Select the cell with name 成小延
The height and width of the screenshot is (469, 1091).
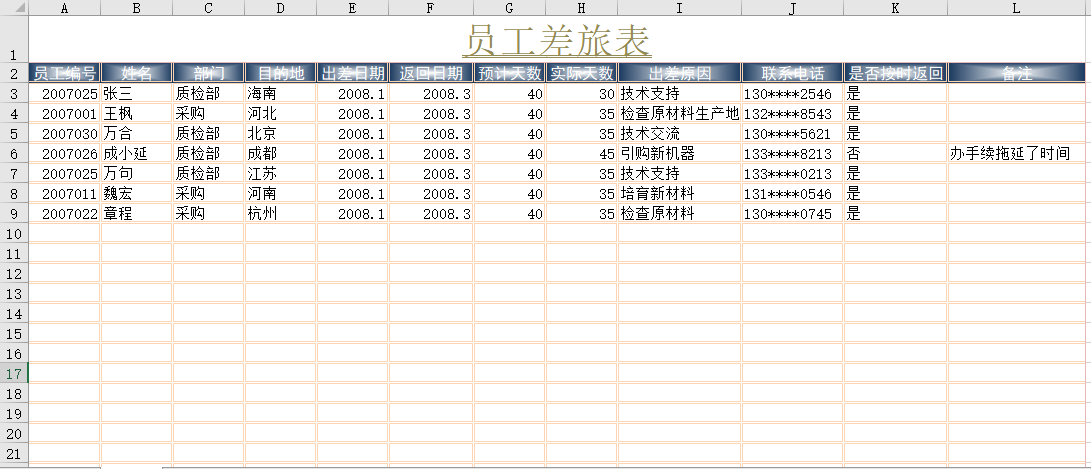(x=136, y=153)
